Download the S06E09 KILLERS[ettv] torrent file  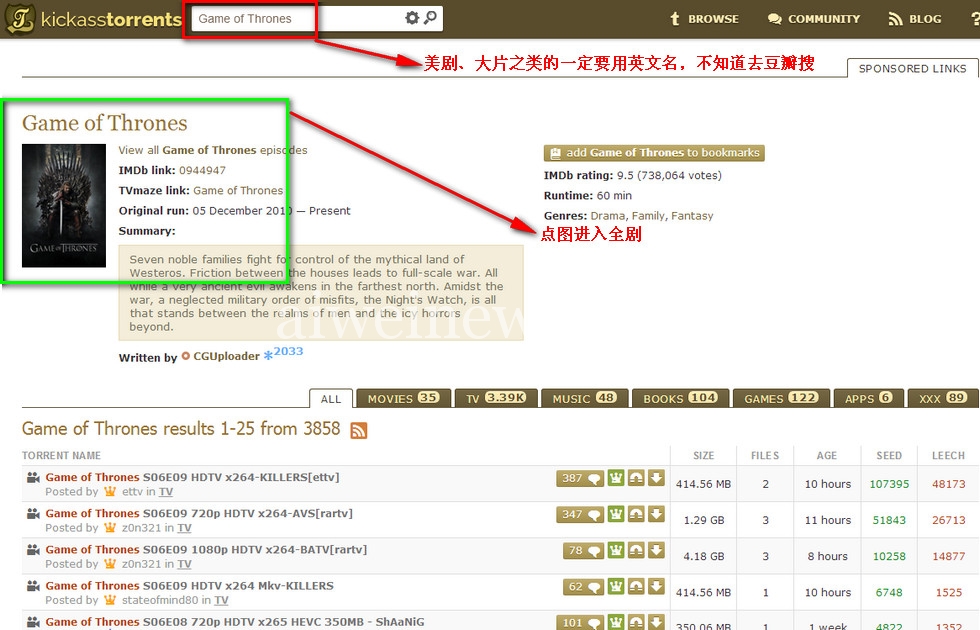pos(656,478)
